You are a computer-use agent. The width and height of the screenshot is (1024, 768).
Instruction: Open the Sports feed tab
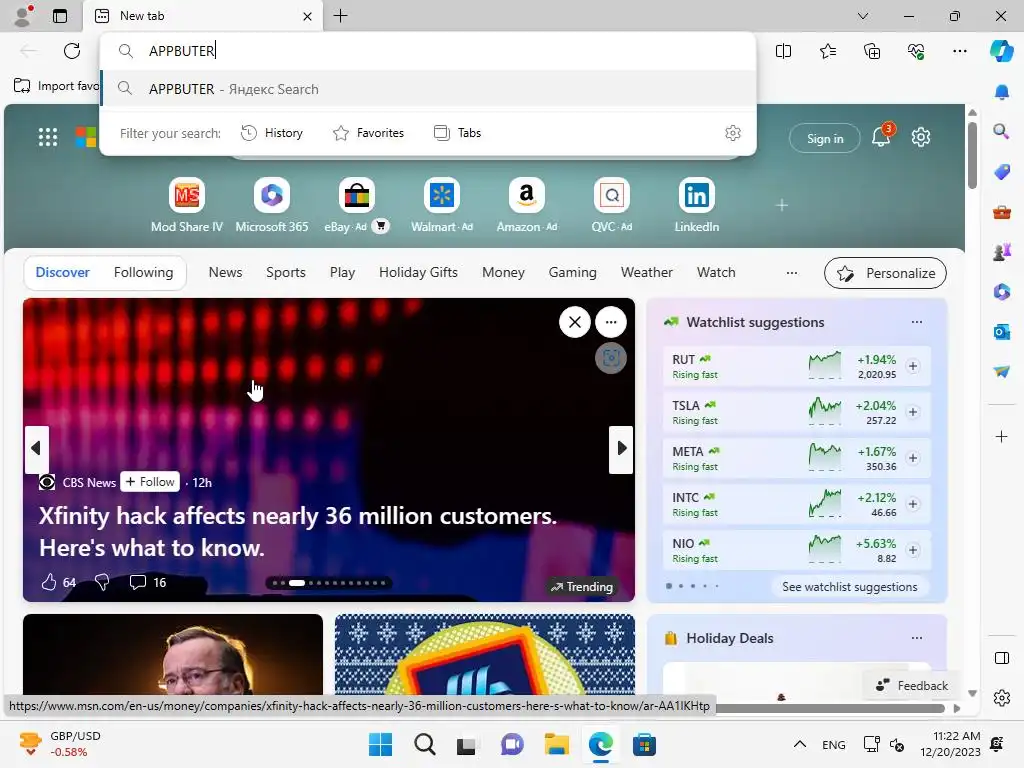[x=285, y=272]
